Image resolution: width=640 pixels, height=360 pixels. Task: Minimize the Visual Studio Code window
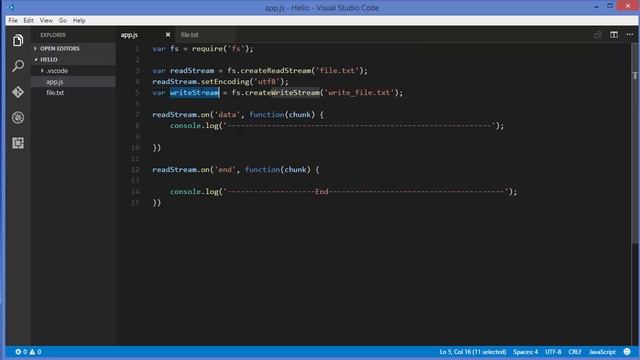click(596, 7)
